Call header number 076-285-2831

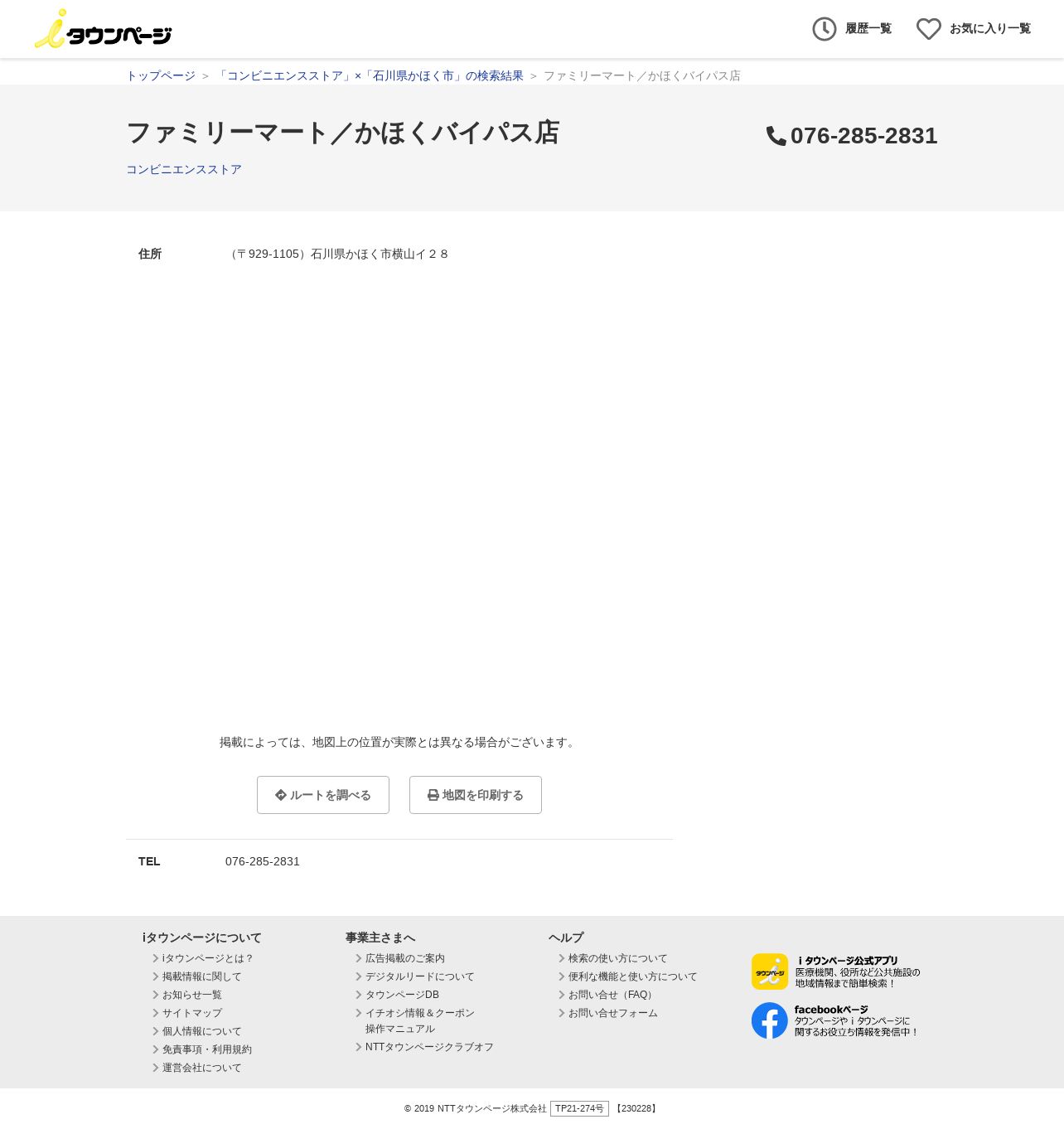click(864, 136)
